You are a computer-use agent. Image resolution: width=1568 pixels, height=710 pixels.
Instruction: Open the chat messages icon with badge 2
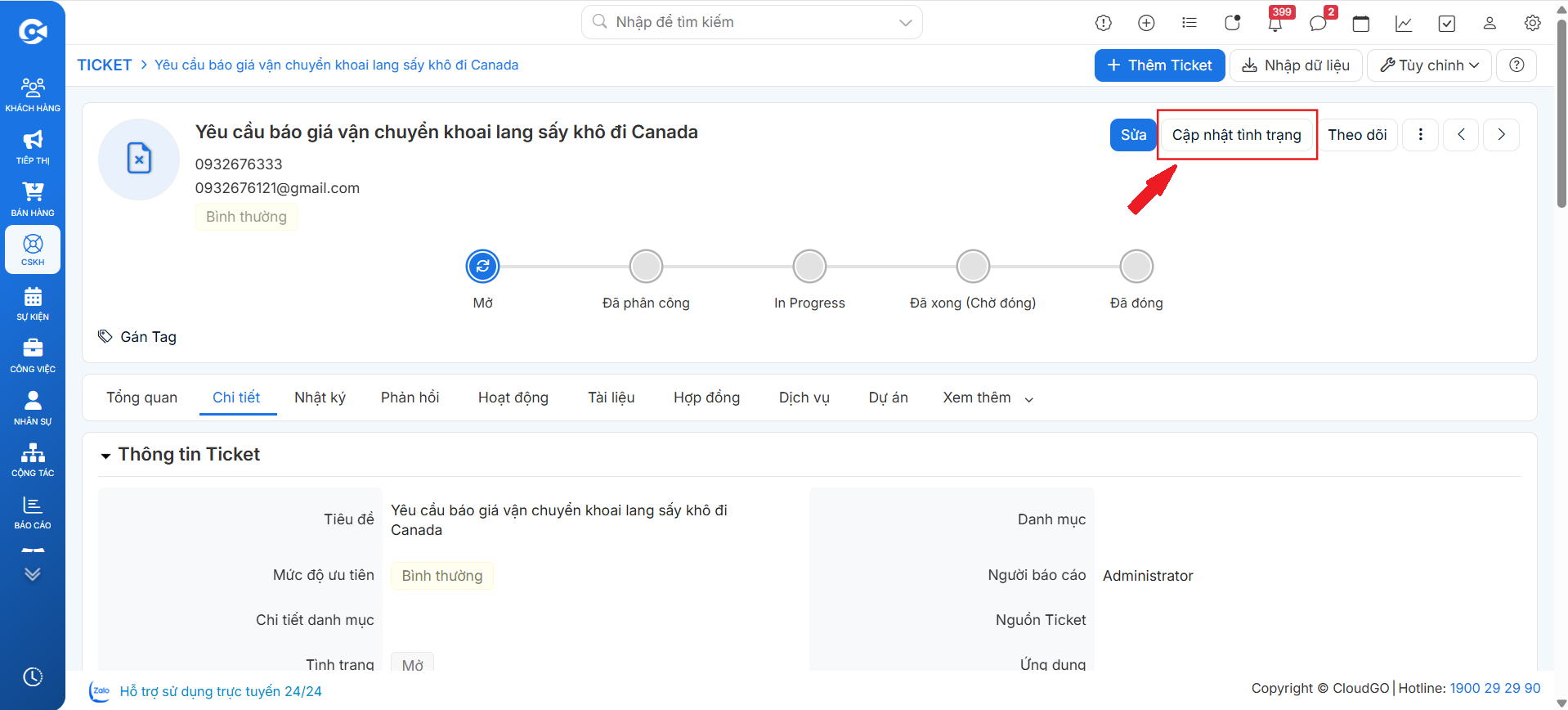pyautogui.click(x=1318, y=23)
